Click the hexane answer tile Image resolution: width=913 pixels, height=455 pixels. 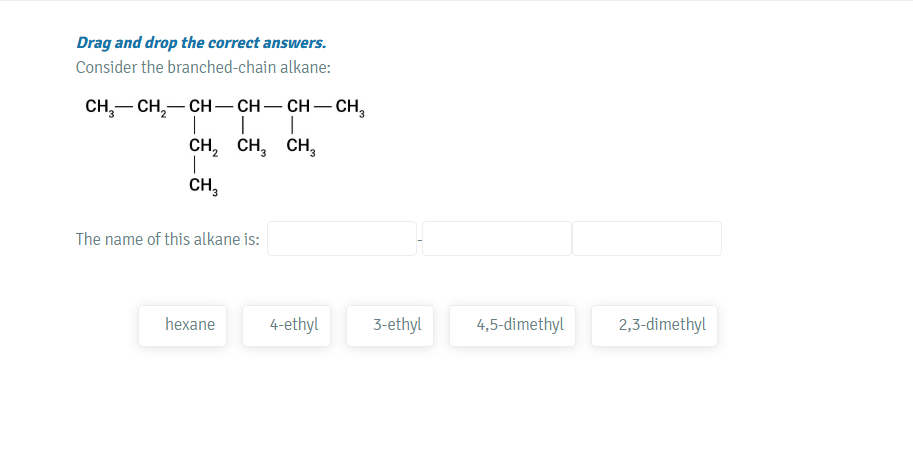coord(190,325)
